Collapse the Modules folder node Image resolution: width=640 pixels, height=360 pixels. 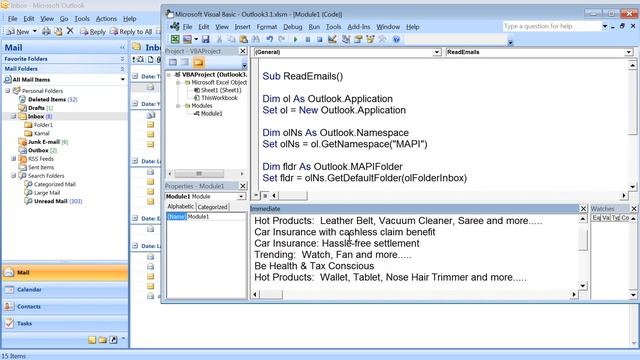178,106
